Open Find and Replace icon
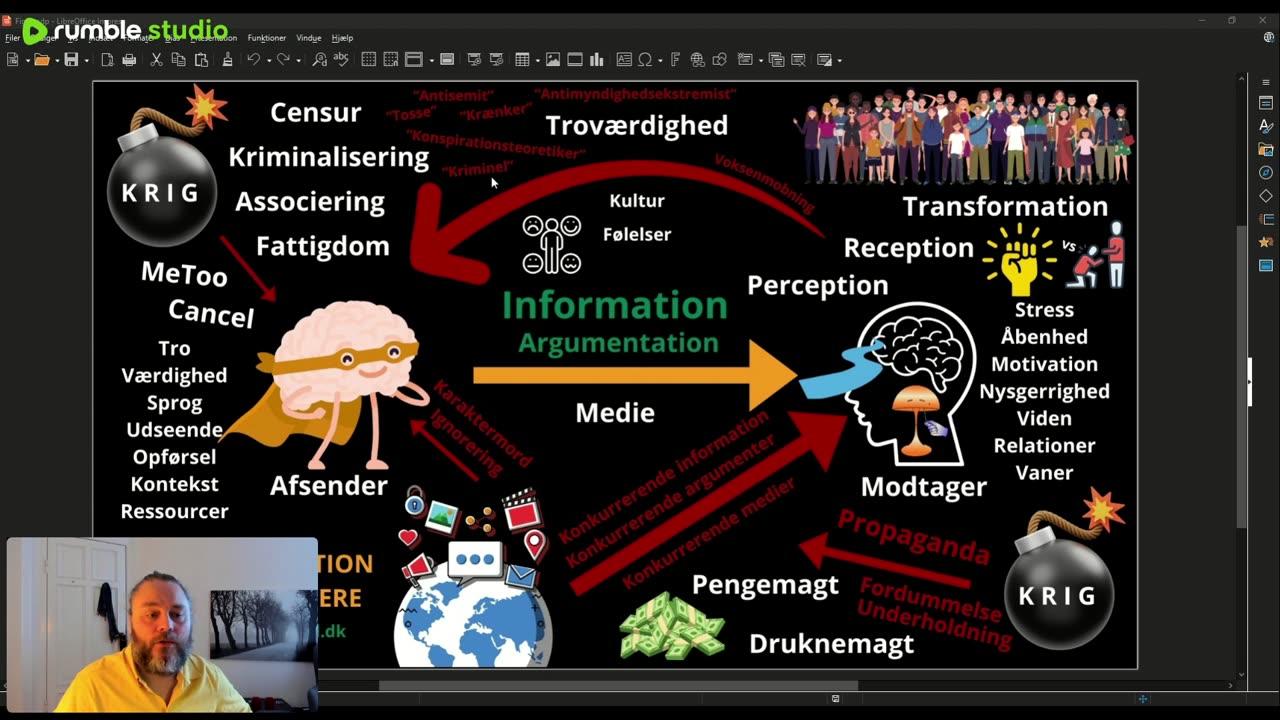The width and height of the screenshot is (1280, 720). [x=319, y=60]
